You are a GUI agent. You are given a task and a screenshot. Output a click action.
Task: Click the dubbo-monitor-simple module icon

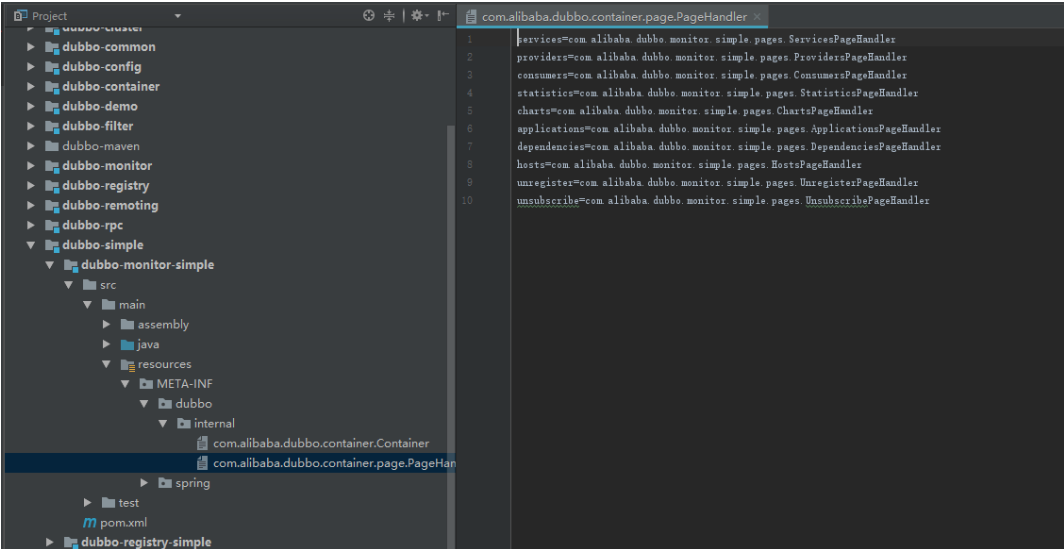tap(71, 265)
